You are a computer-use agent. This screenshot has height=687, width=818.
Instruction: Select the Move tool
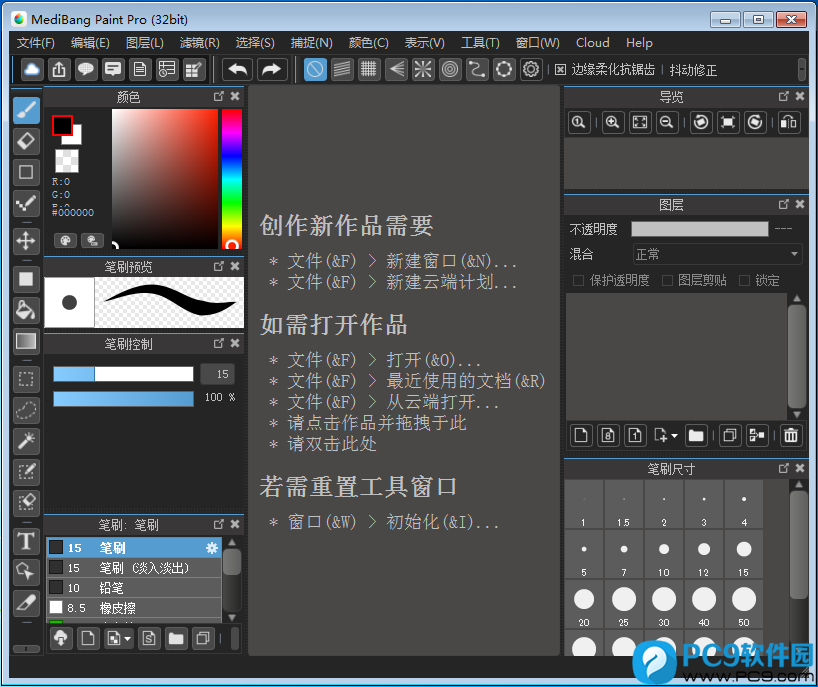point(26,241)
